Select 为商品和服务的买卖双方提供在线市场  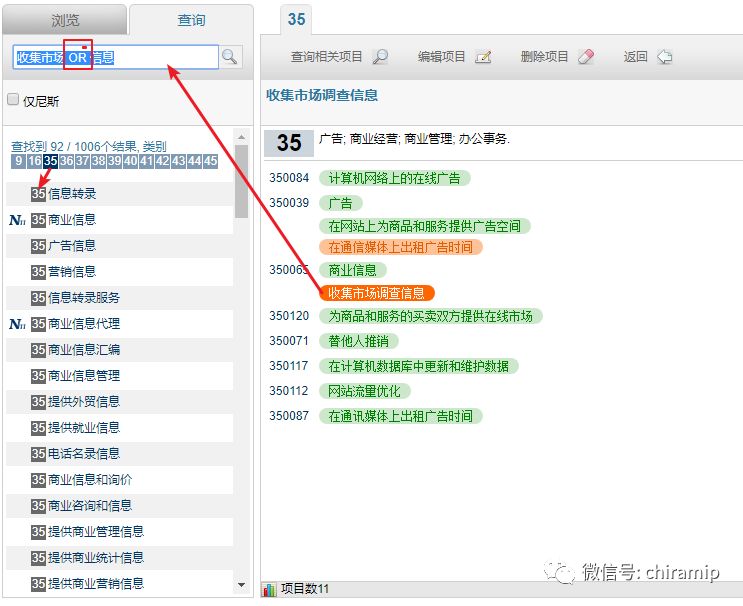click(x=431, y=317)
